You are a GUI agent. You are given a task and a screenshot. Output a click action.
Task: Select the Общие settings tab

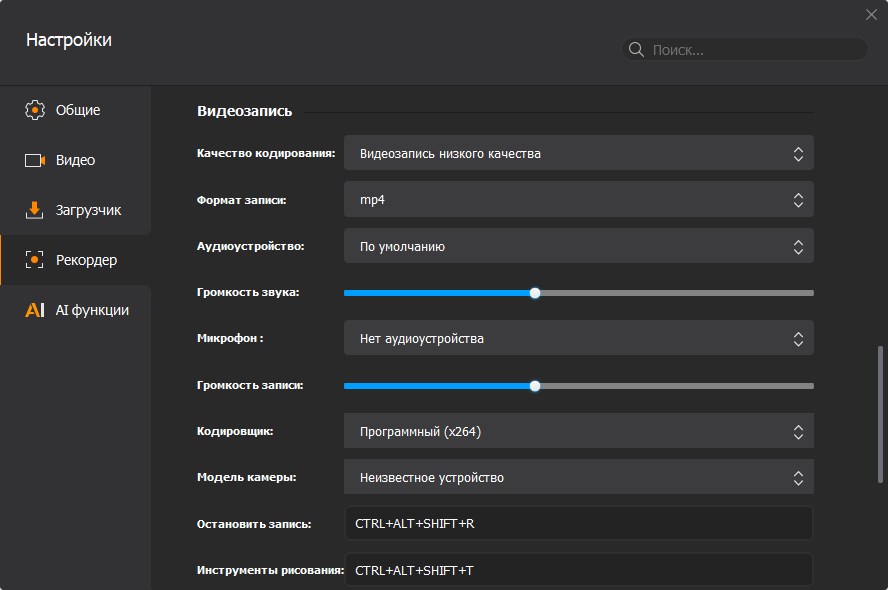point(78,110)
